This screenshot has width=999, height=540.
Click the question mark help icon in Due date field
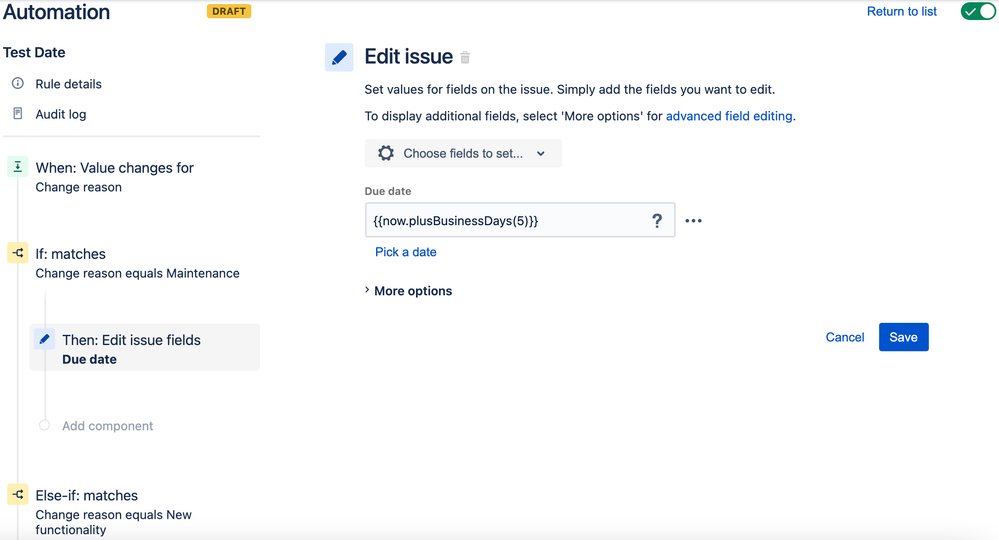click(657, 221)
